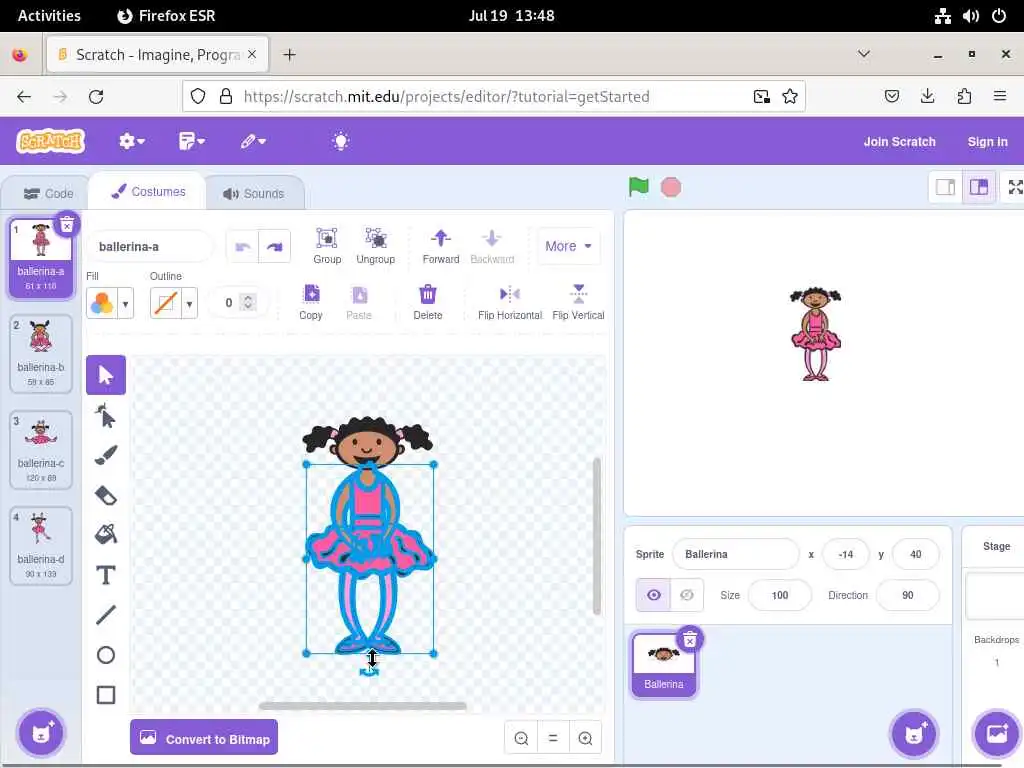Click the green flag to run
This screenshot has height=768, width=1024.
638,187
